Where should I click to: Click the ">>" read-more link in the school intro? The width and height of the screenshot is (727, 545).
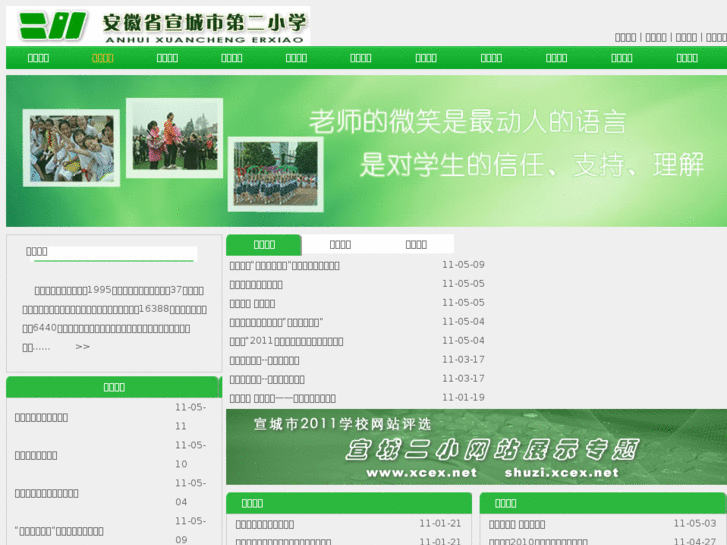tap(83, 346)
